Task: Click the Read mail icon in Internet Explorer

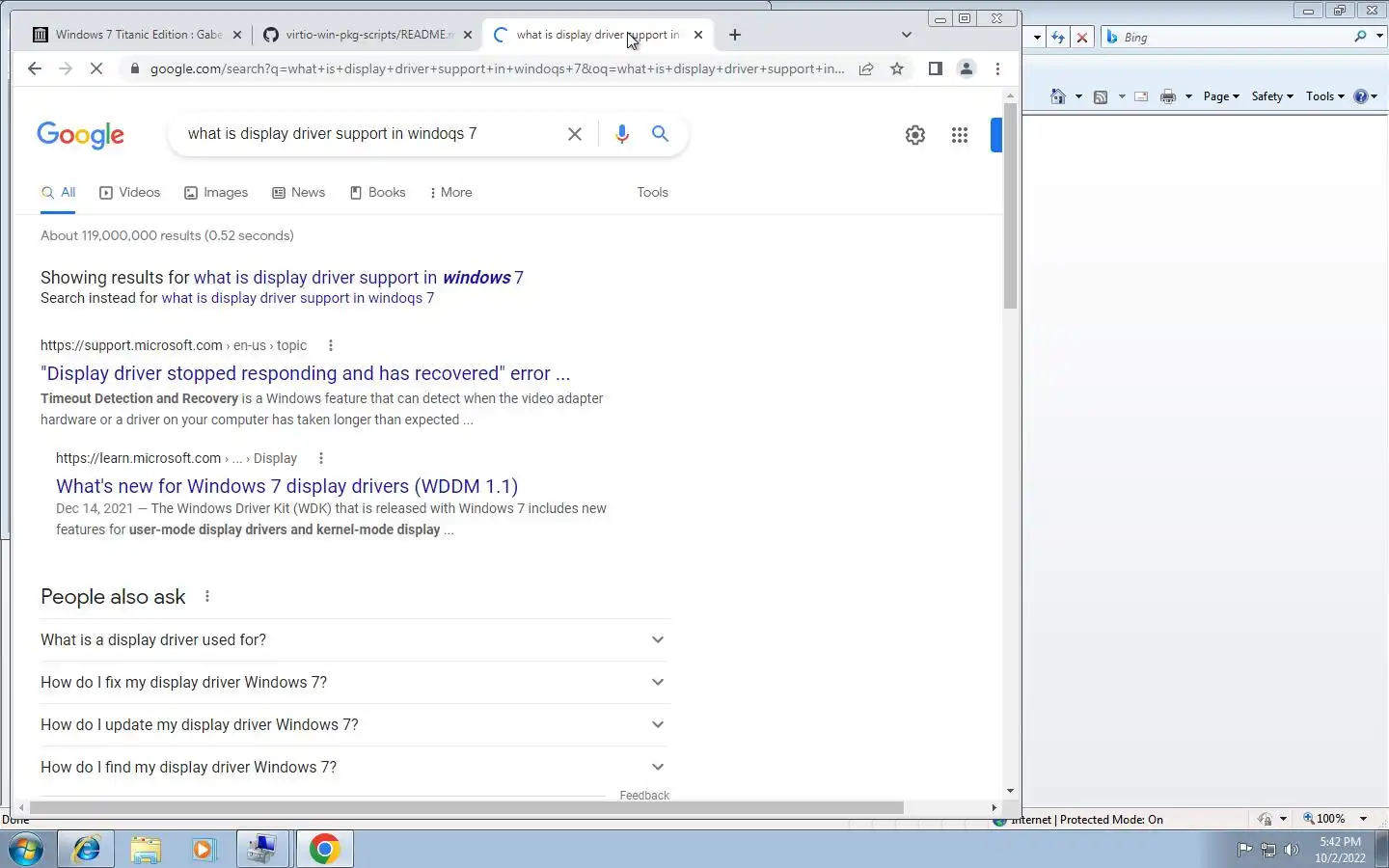Action: pos(1141,96)
